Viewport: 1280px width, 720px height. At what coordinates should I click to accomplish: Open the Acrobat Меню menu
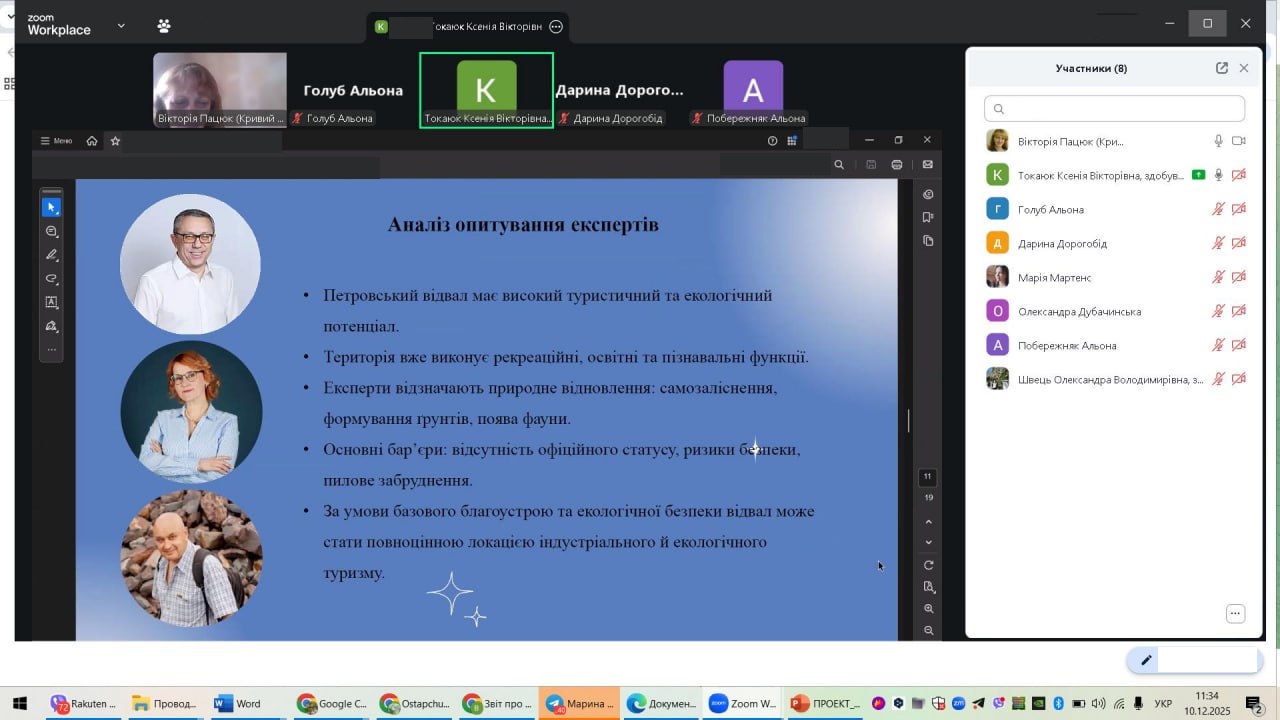[56, 141]
